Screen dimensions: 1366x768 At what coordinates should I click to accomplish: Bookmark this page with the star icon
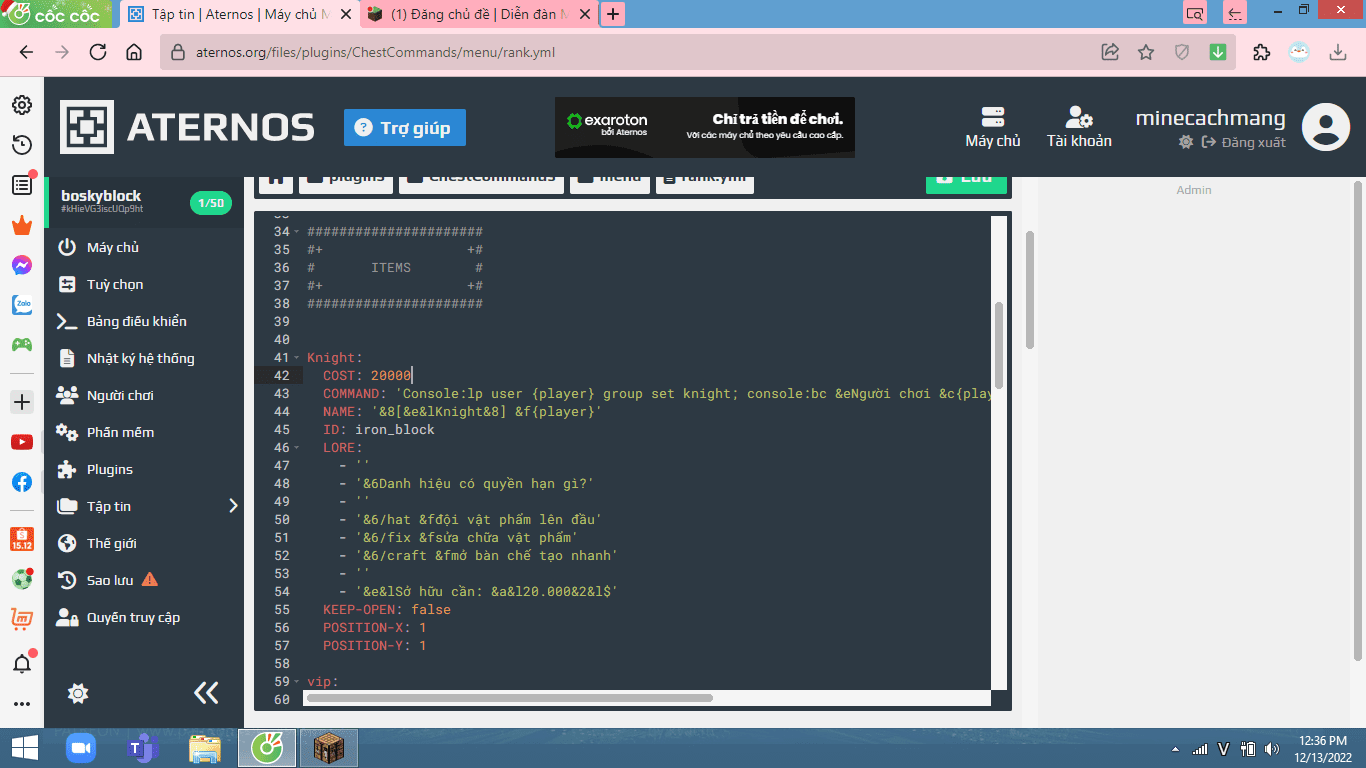pos(1146,53)
